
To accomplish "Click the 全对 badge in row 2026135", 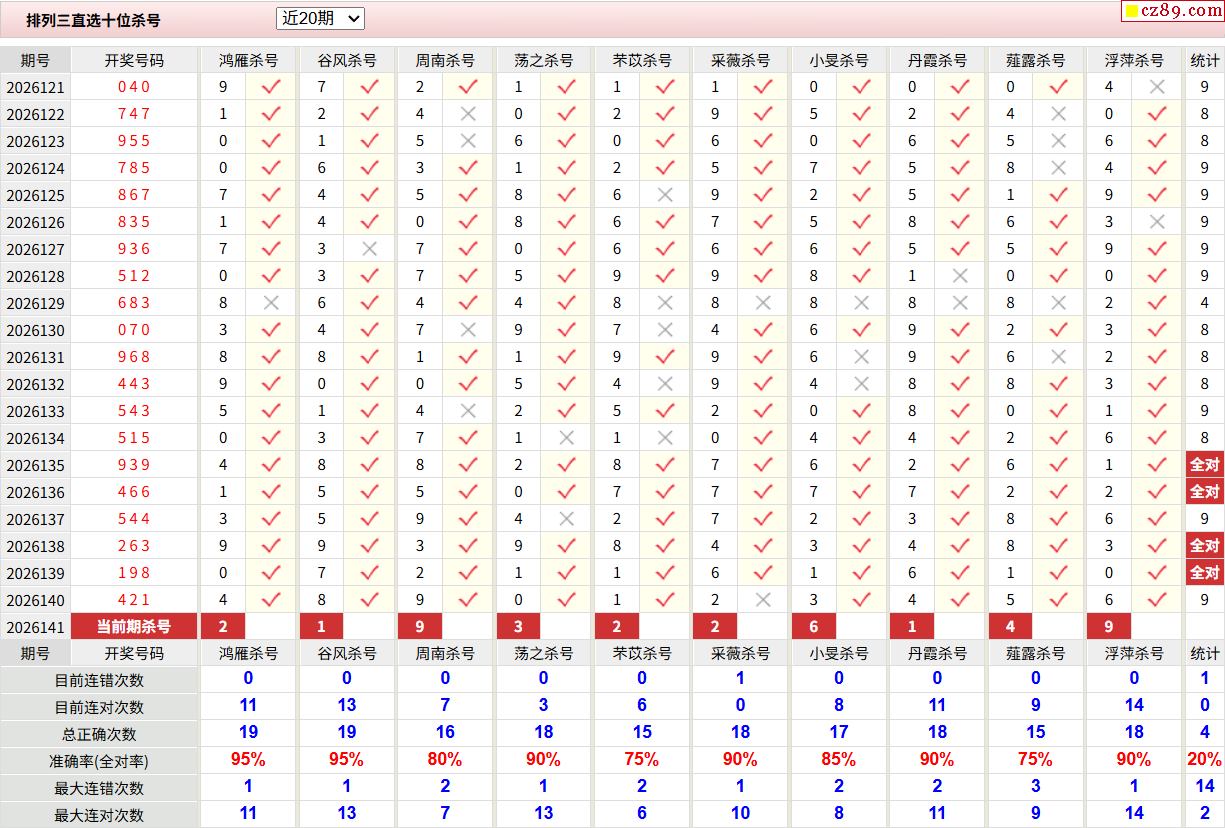I will click(1204, 465).
